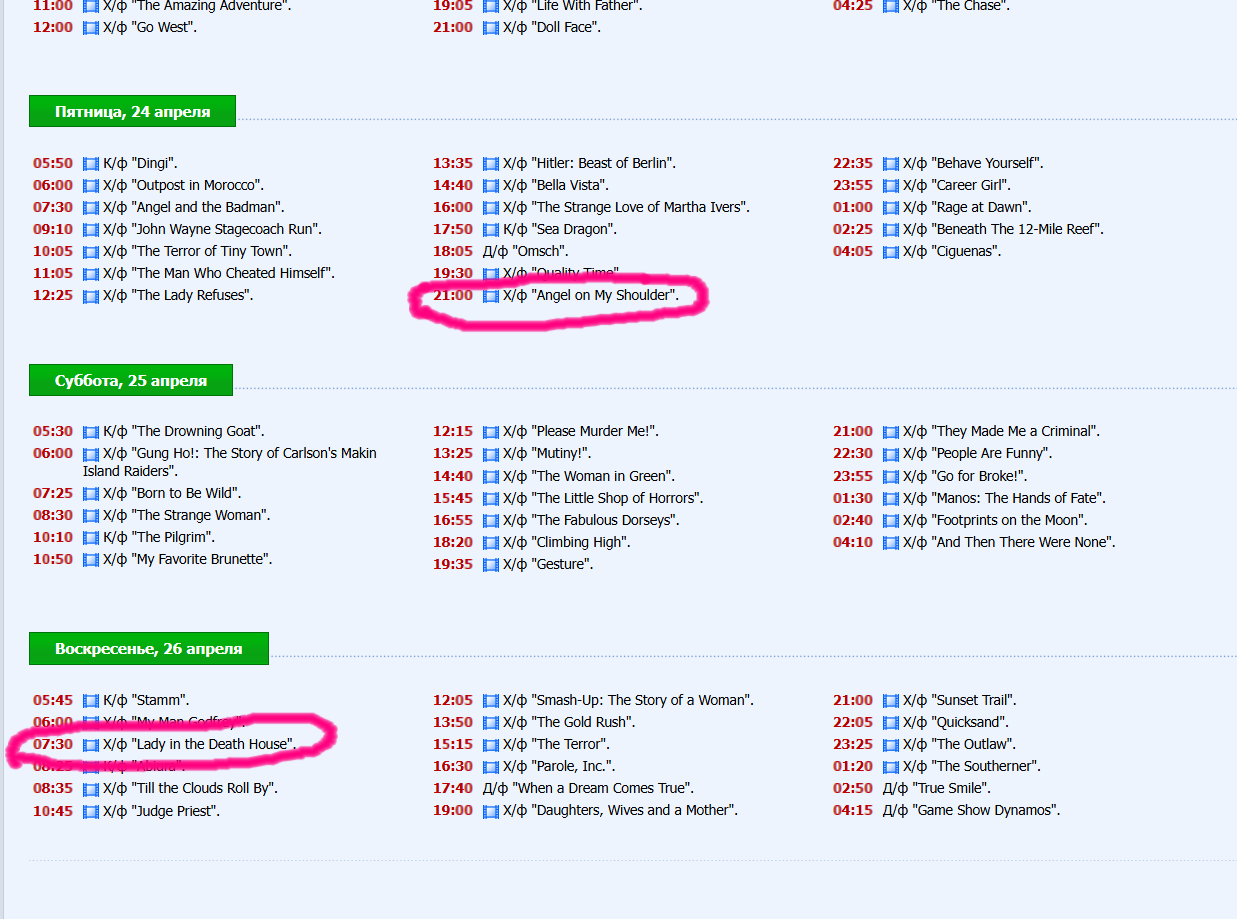Image resolution: width=1237 pixels, height=919 pixels.
Task: Click film icon beside "Born to Be Wild"
Action: [x=91, y=494]
